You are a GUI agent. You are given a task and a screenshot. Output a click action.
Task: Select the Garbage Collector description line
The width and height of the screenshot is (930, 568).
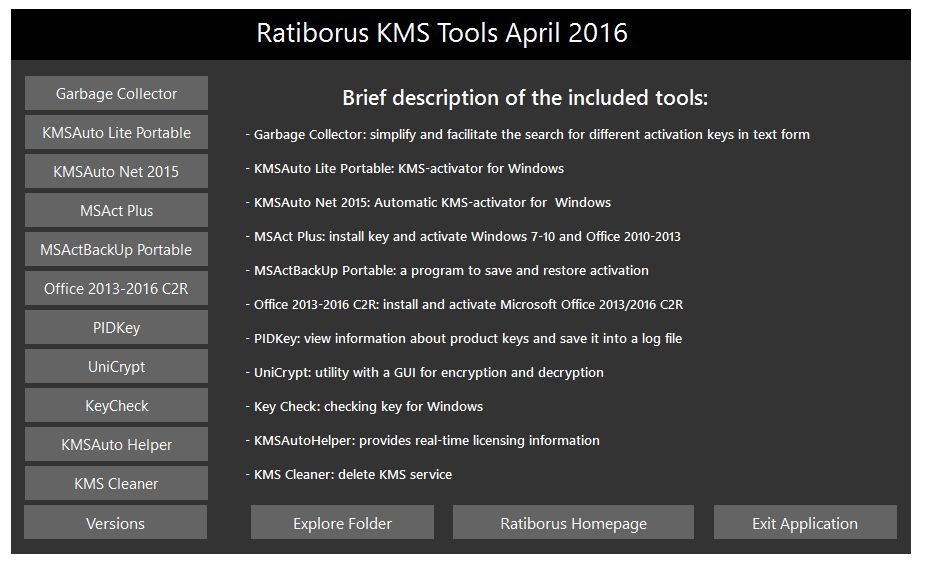[x=528, y=135]
